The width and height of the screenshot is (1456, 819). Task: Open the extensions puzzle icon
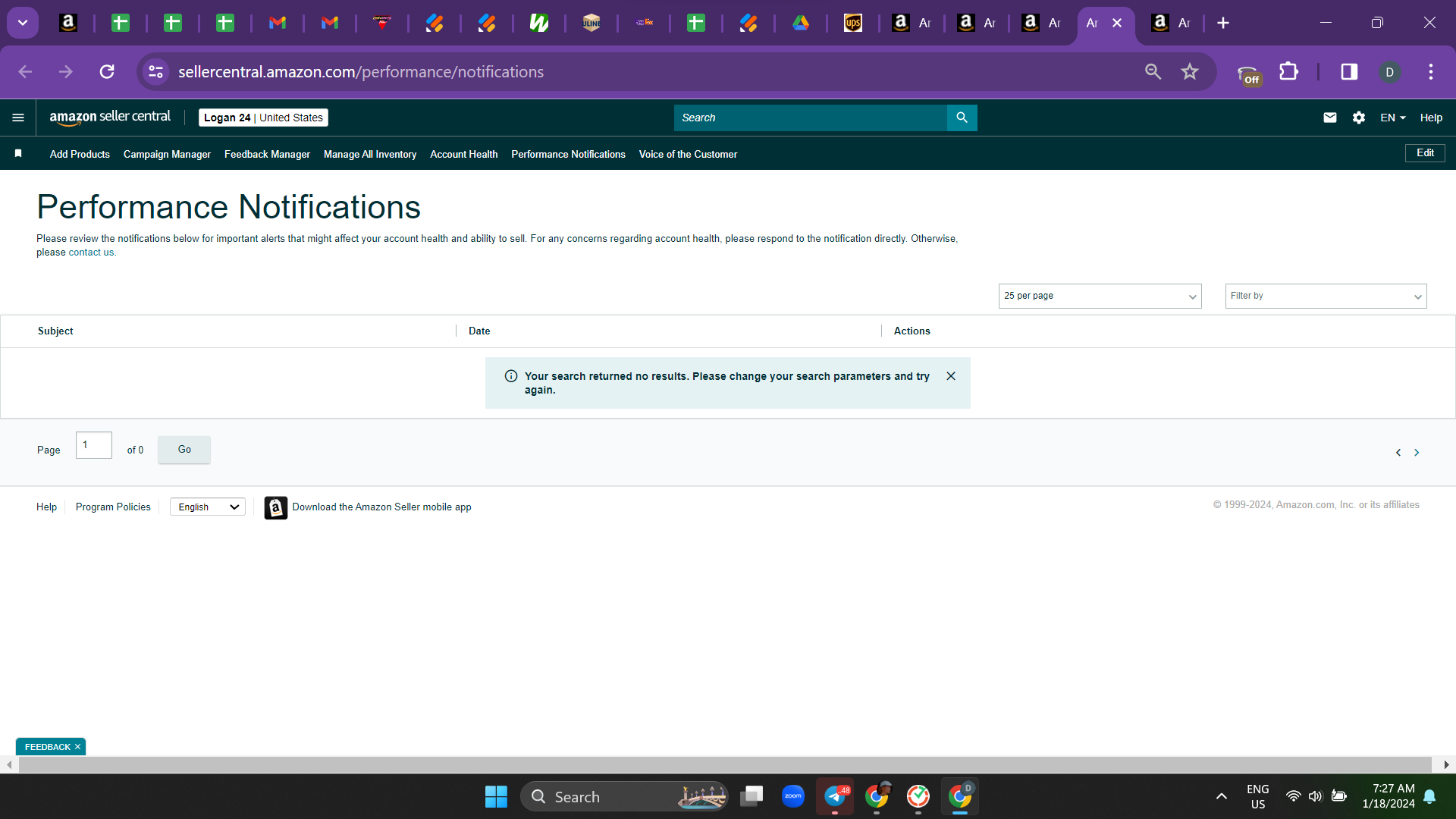point(1288,72)
